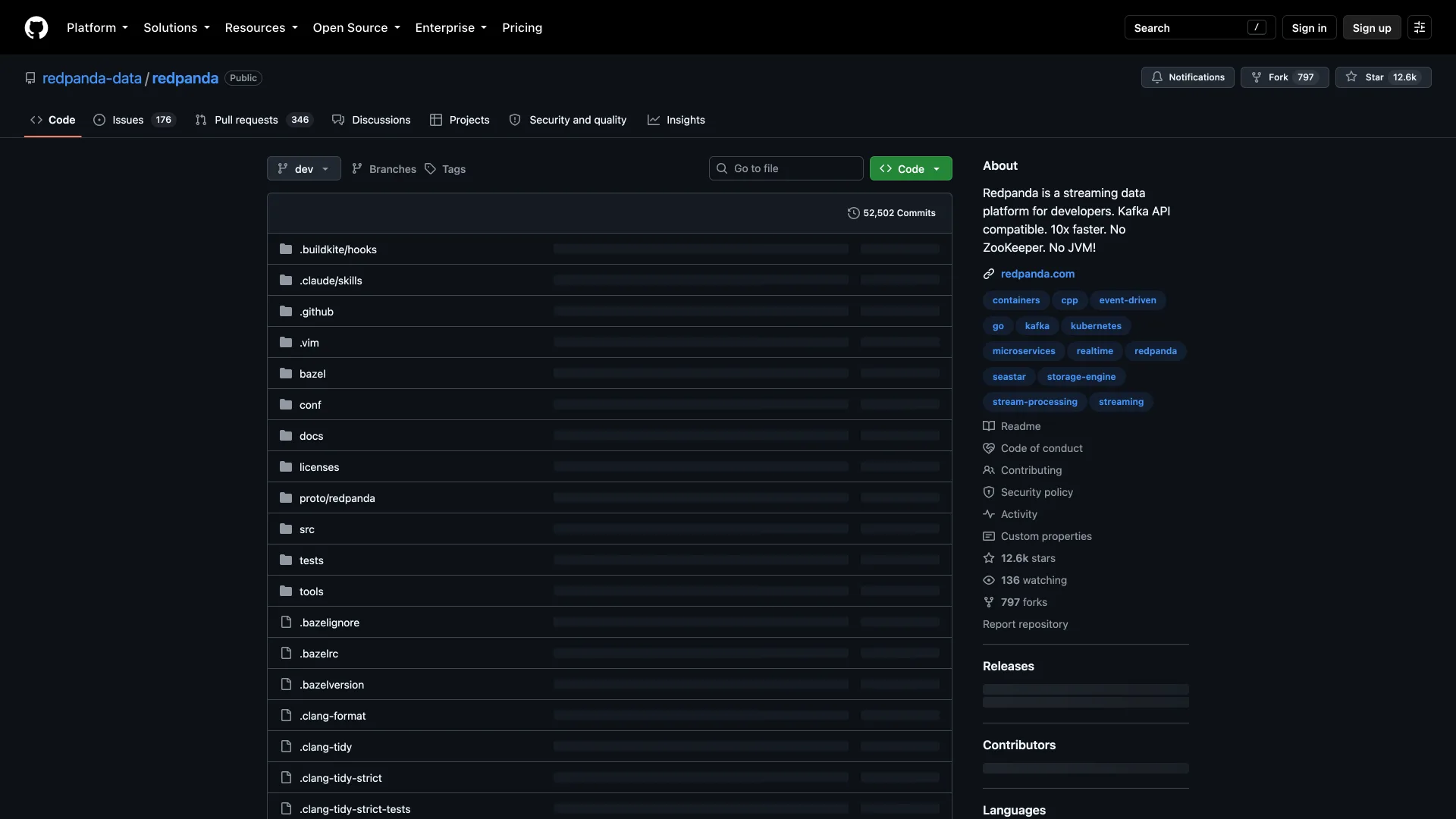The width and height of the screenshot is (1456, 819).
Task: Fork the redpanda repository
Action: (1285, 77)
